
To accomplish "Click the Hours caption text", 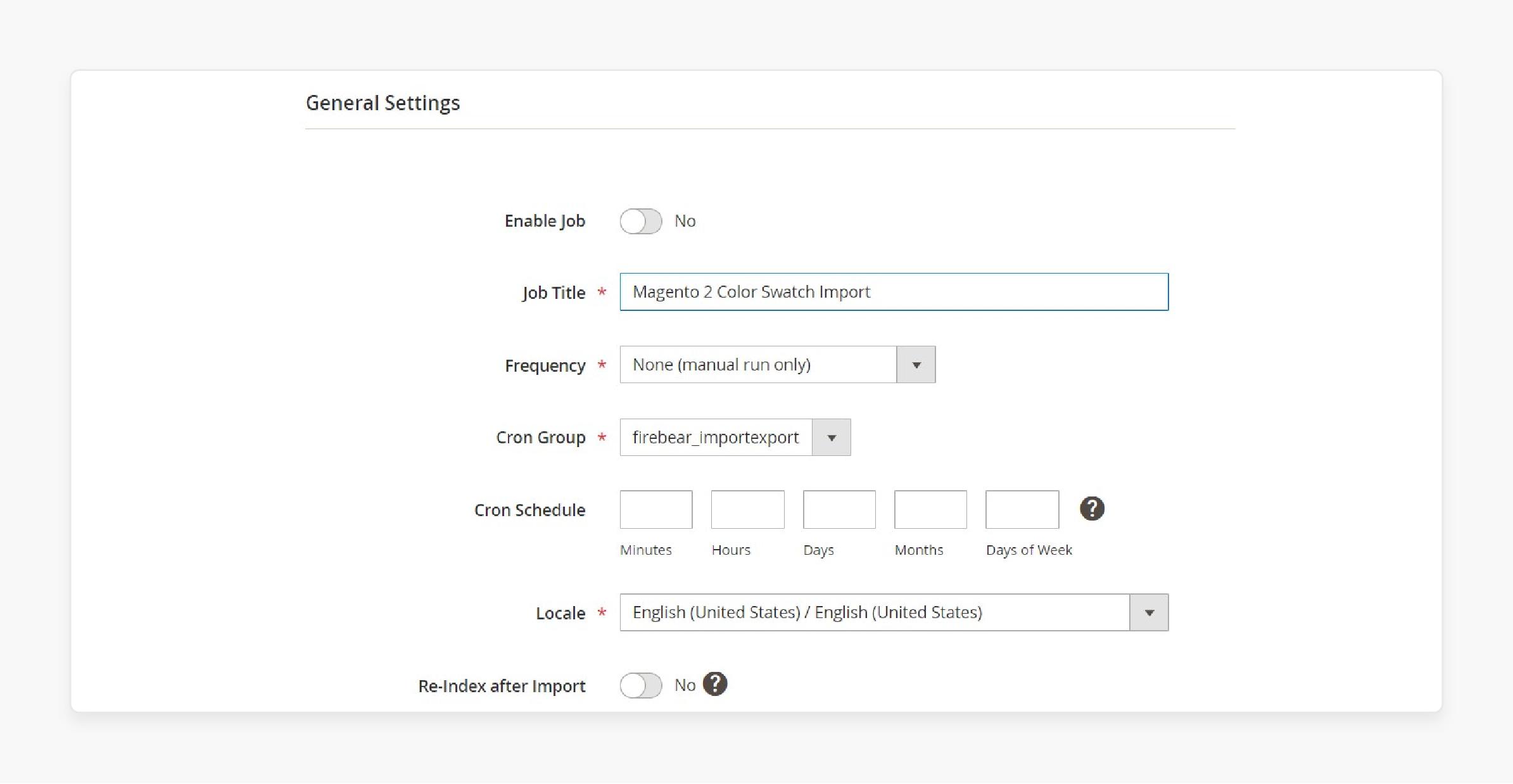I will click(731, 550).
